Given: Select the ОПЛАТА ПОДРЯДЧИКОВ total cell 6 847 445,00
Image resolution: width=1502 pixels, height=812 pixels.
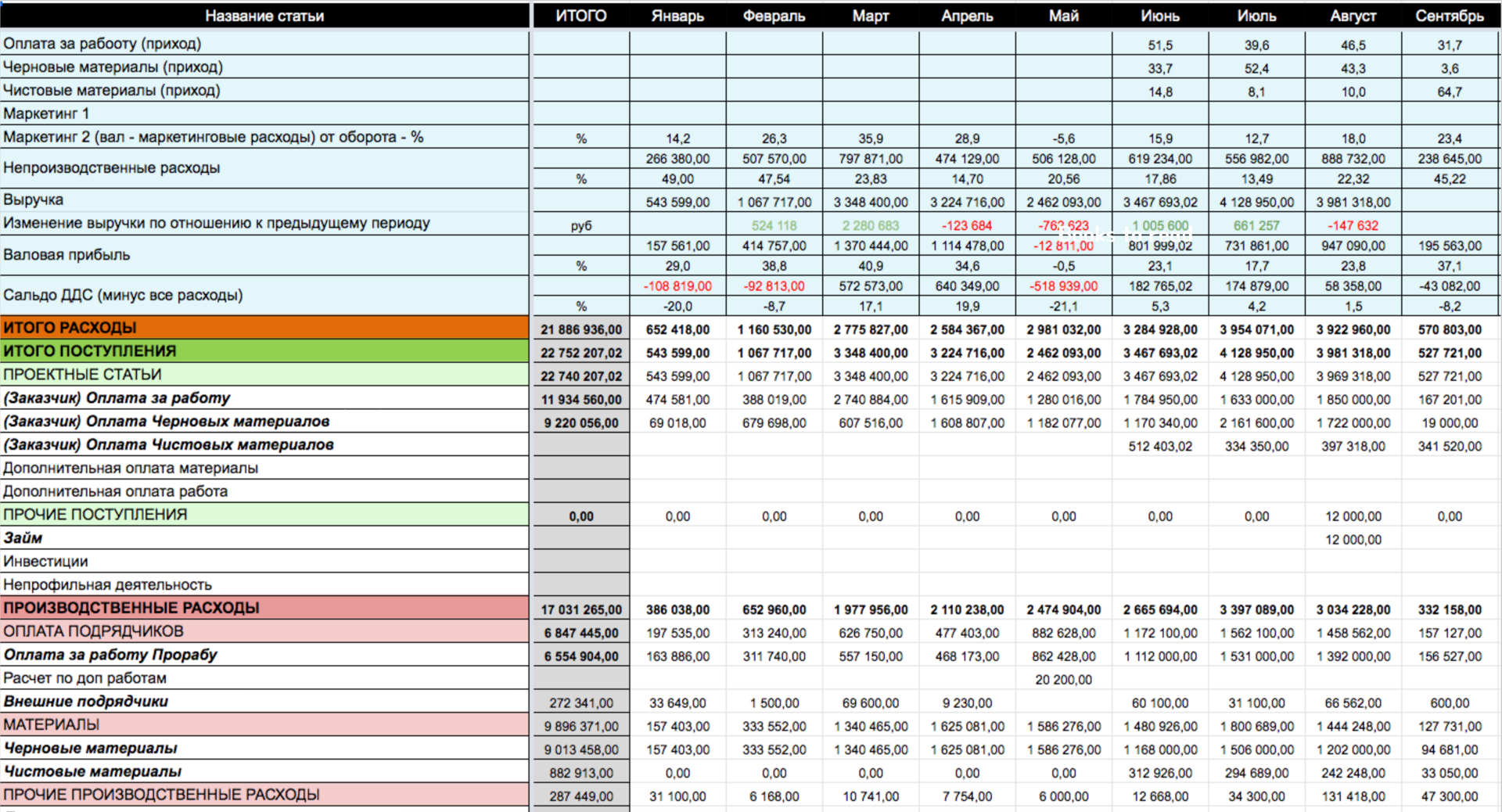Looking at the screenshot, I should point(580,633).
